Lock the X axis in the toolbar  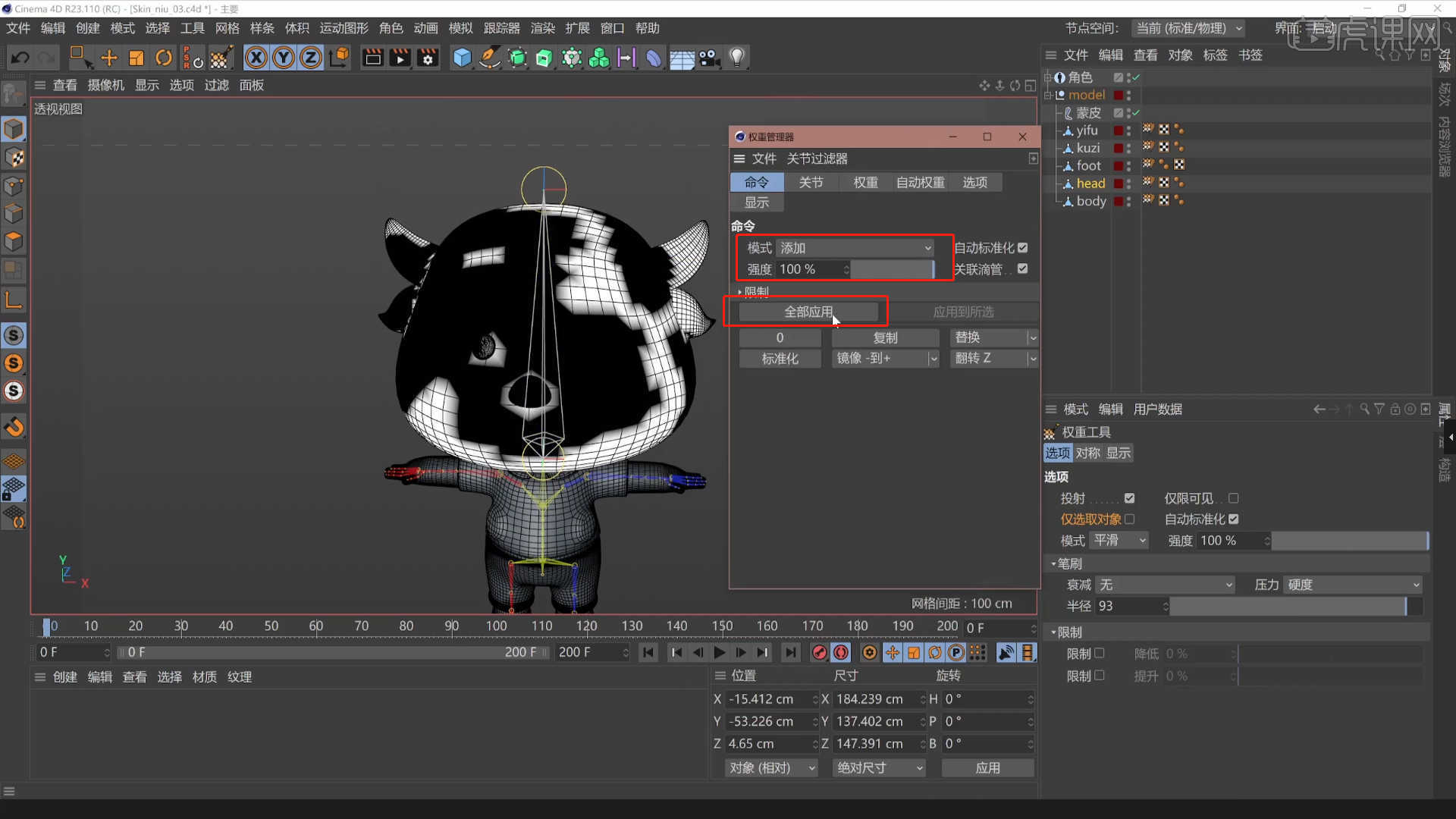click(x=256, y=57)
